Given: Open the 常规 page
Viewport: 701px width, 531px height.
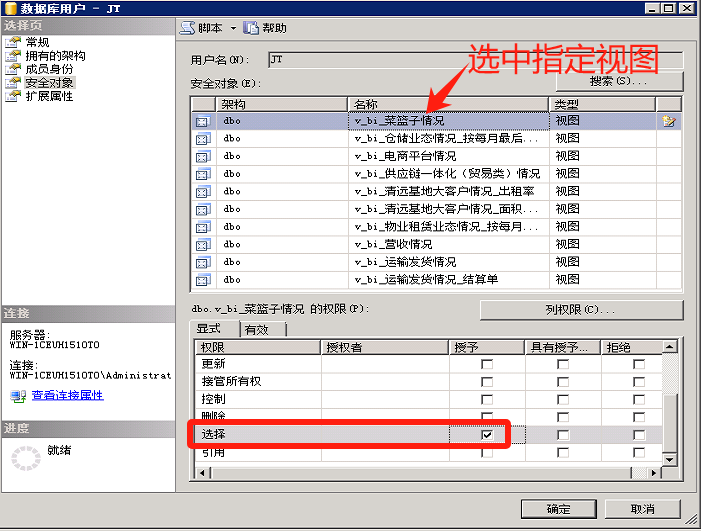Looking at the screenshot, I should (37, 42).
